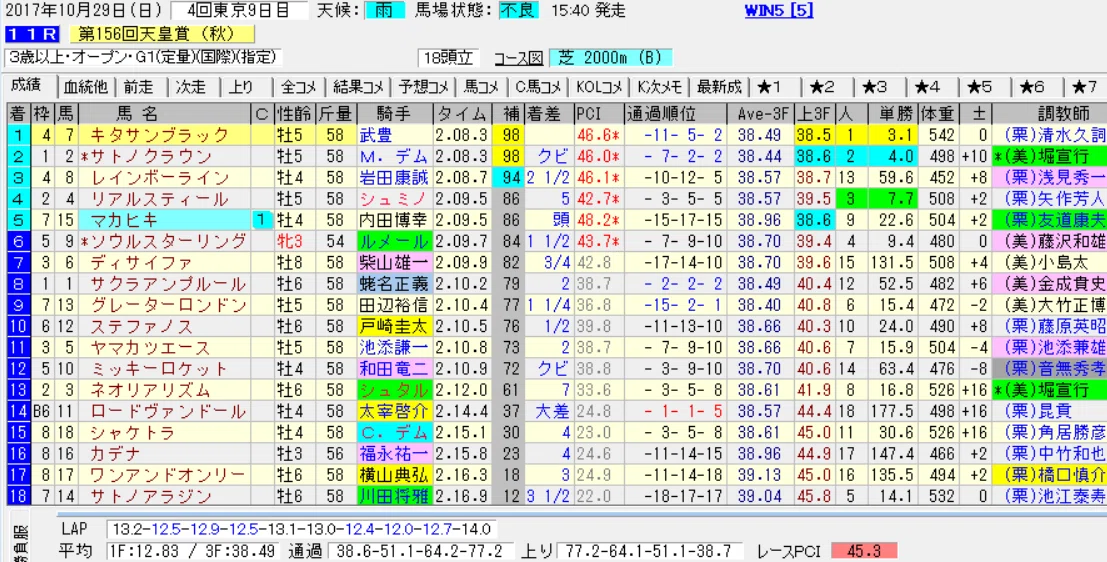This screenshot has width=1107, height=562.
Task: Sort by the PCI column header
Action: pyautogui.click(x=598, y=114)
